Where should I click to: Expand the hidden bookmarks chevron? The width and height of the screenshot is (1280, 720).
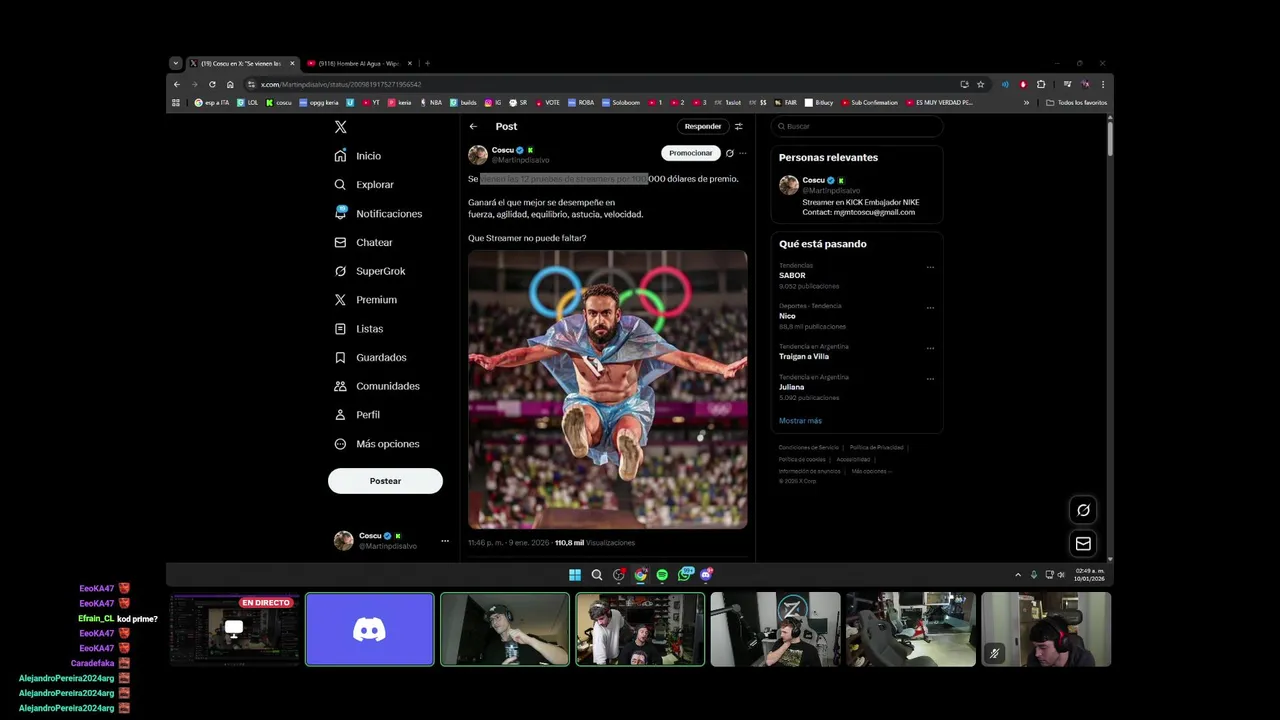point(1026,102)
